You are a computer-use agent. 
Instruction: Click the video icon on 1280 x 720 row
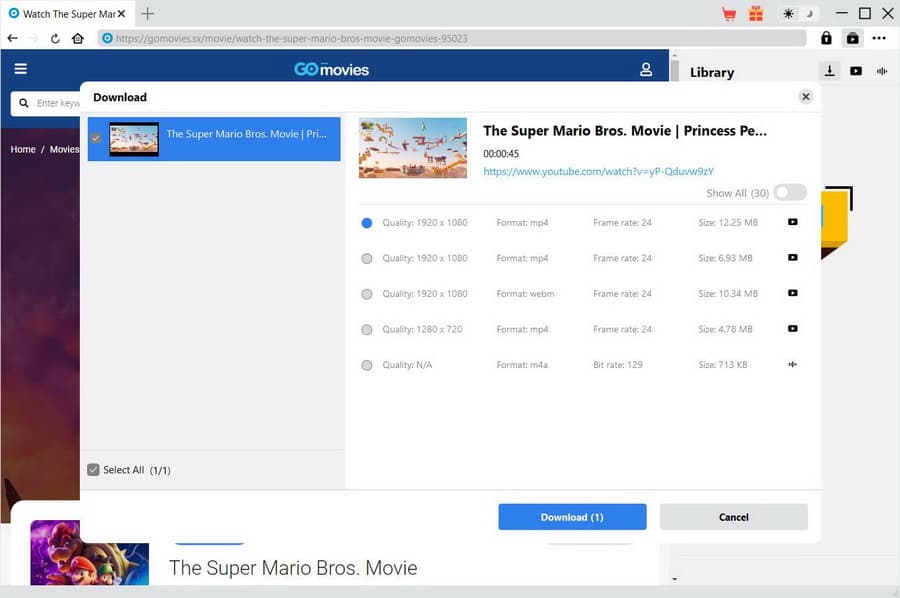(793, 329)
